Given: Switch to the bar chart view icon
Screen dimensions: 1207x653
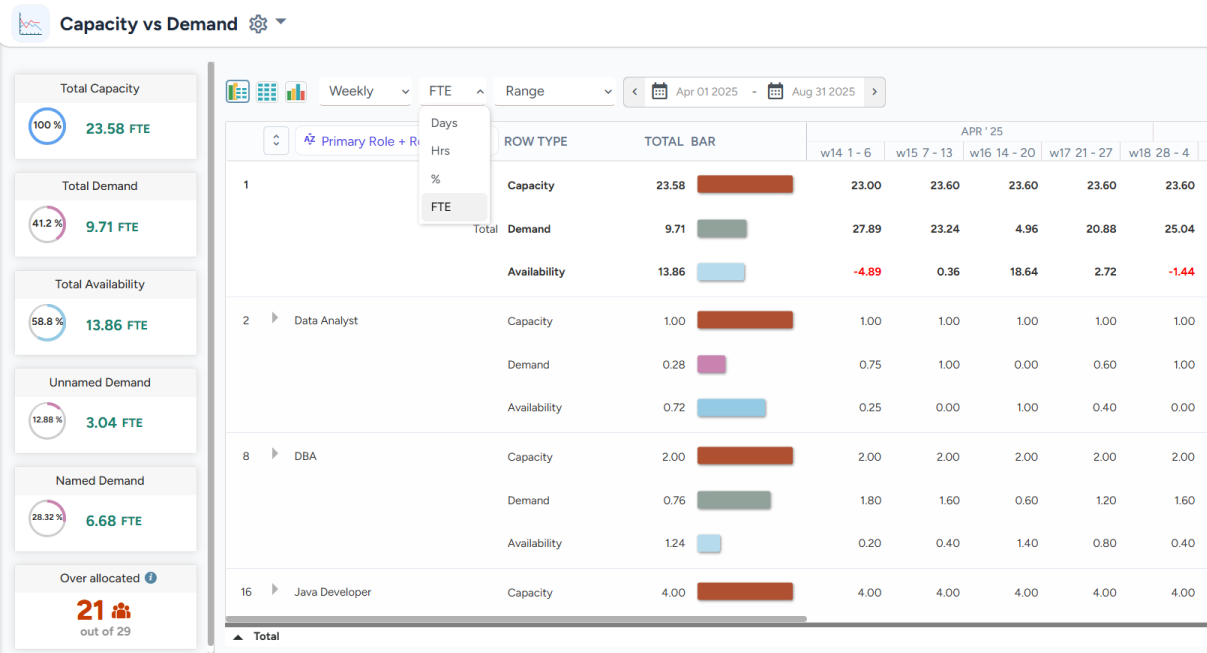Looking at the screenshot, I should tap(296, 92).
